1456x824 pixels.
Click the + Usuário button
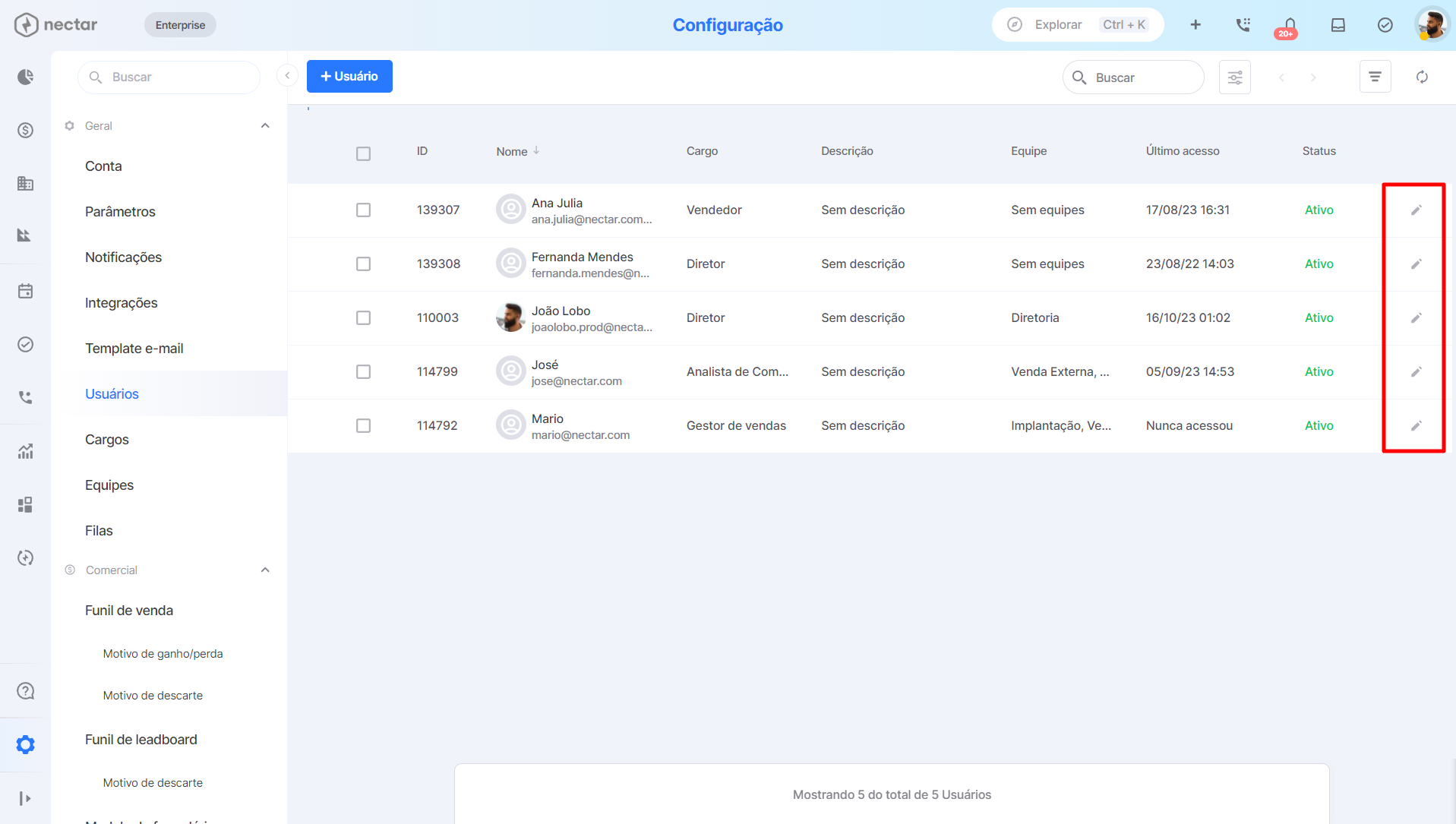pyautogui.click(x=349, y=76)
